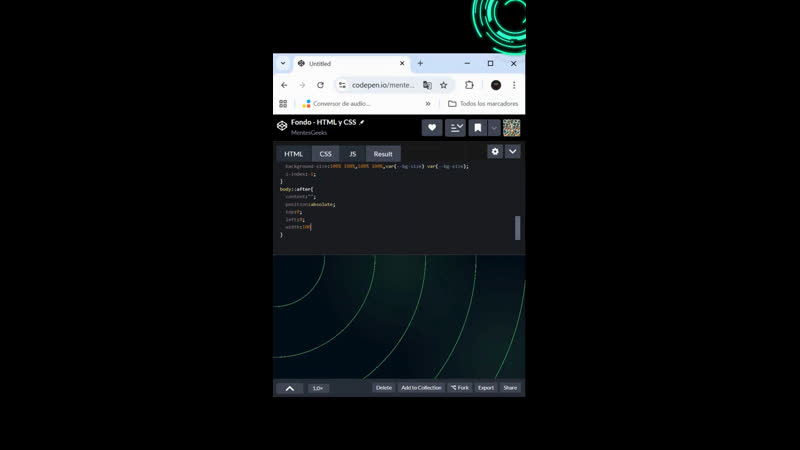Bookmark this page with the star icon
The height and width of the screenshot is (450, 800).
(444, 85)
